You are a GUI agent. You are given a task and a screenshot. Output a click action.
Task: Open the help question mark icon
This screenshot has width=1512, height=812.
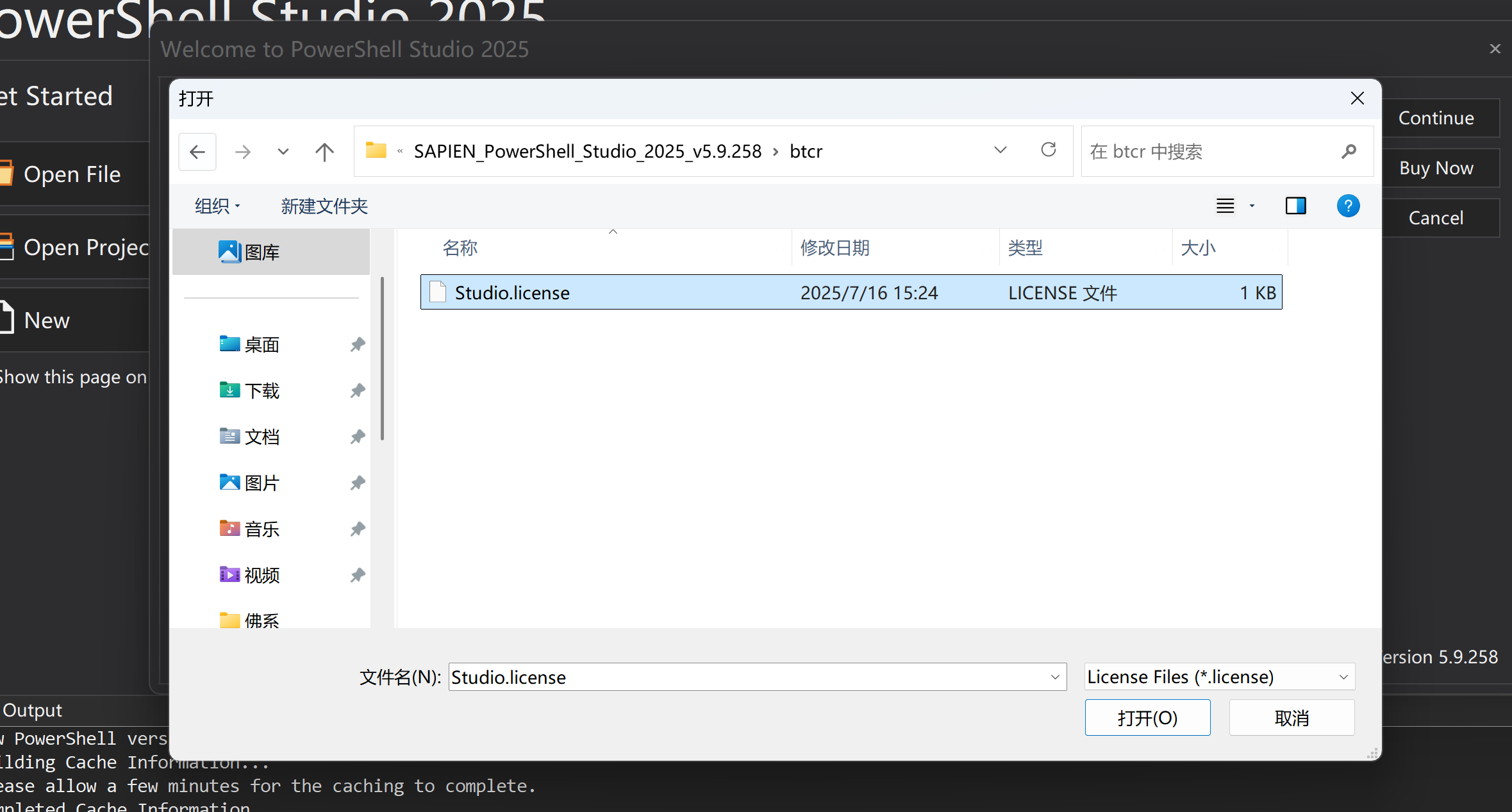(x=1348, y=206)
